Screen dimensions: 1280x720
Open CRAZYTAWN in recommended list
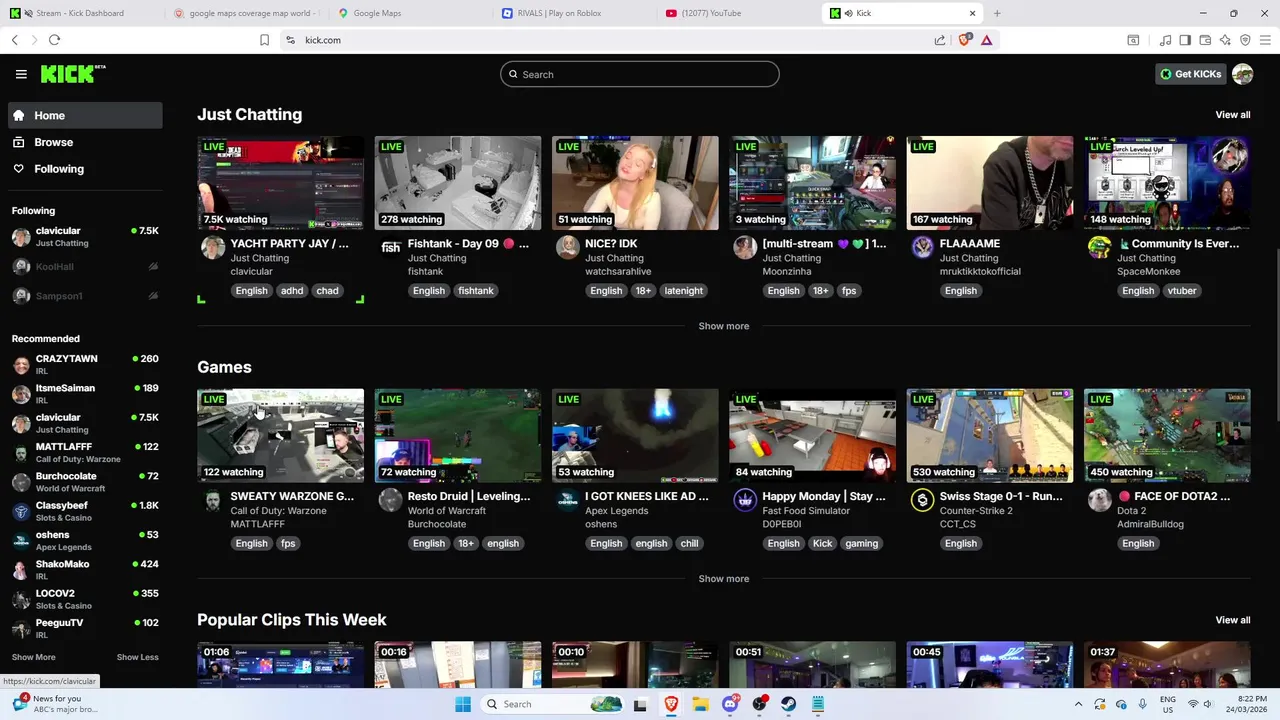tap(85, 364)
